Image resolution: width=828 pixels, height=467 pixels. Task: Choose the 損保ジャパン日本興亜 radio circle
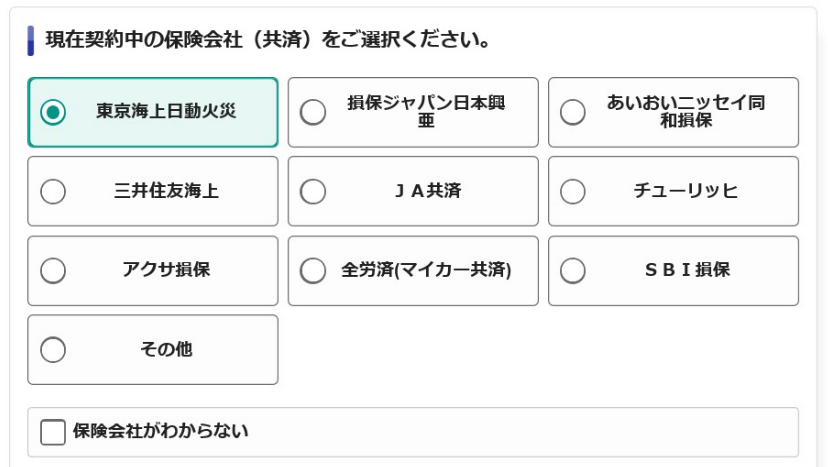(313, 112)
